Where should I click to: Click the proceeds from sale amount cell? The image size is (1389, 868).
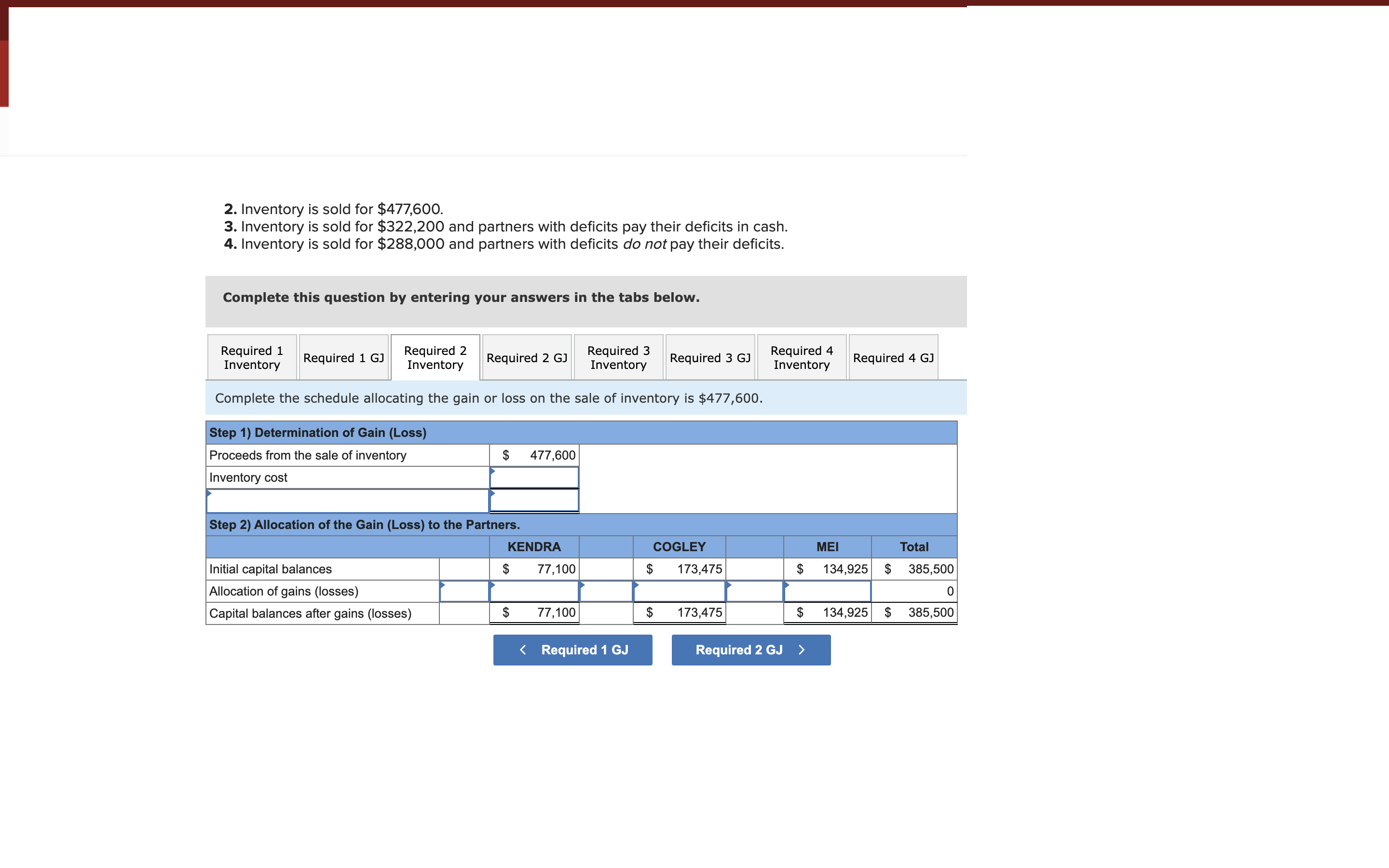534,455
